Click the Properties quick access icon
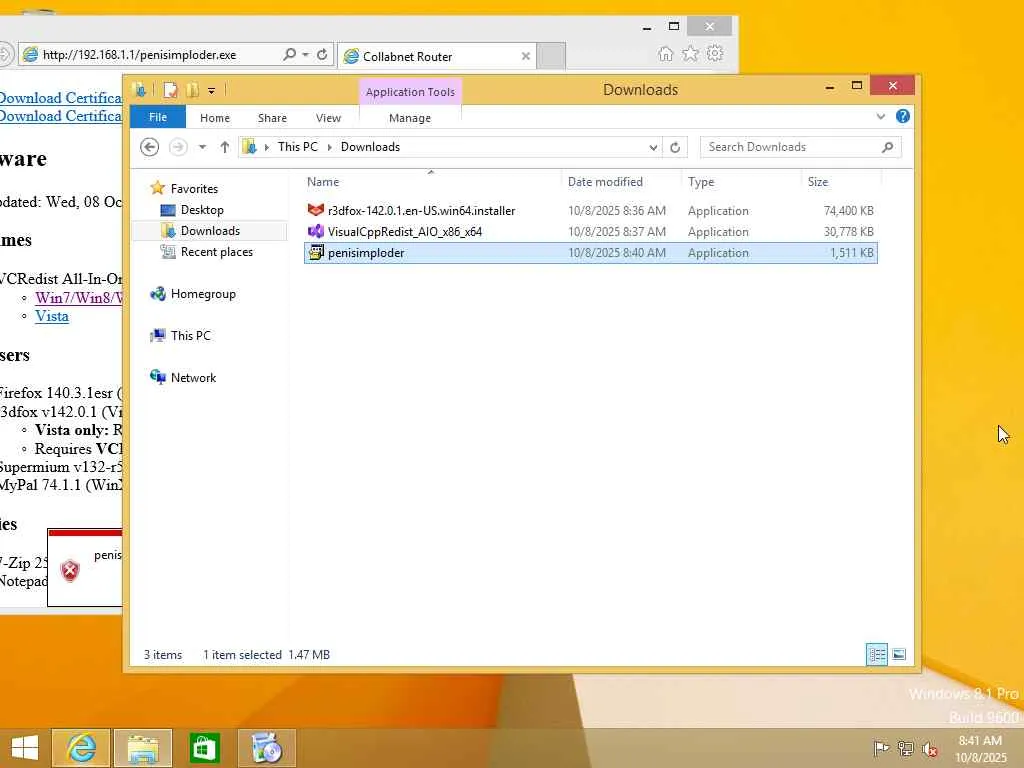 coord(170,90)
